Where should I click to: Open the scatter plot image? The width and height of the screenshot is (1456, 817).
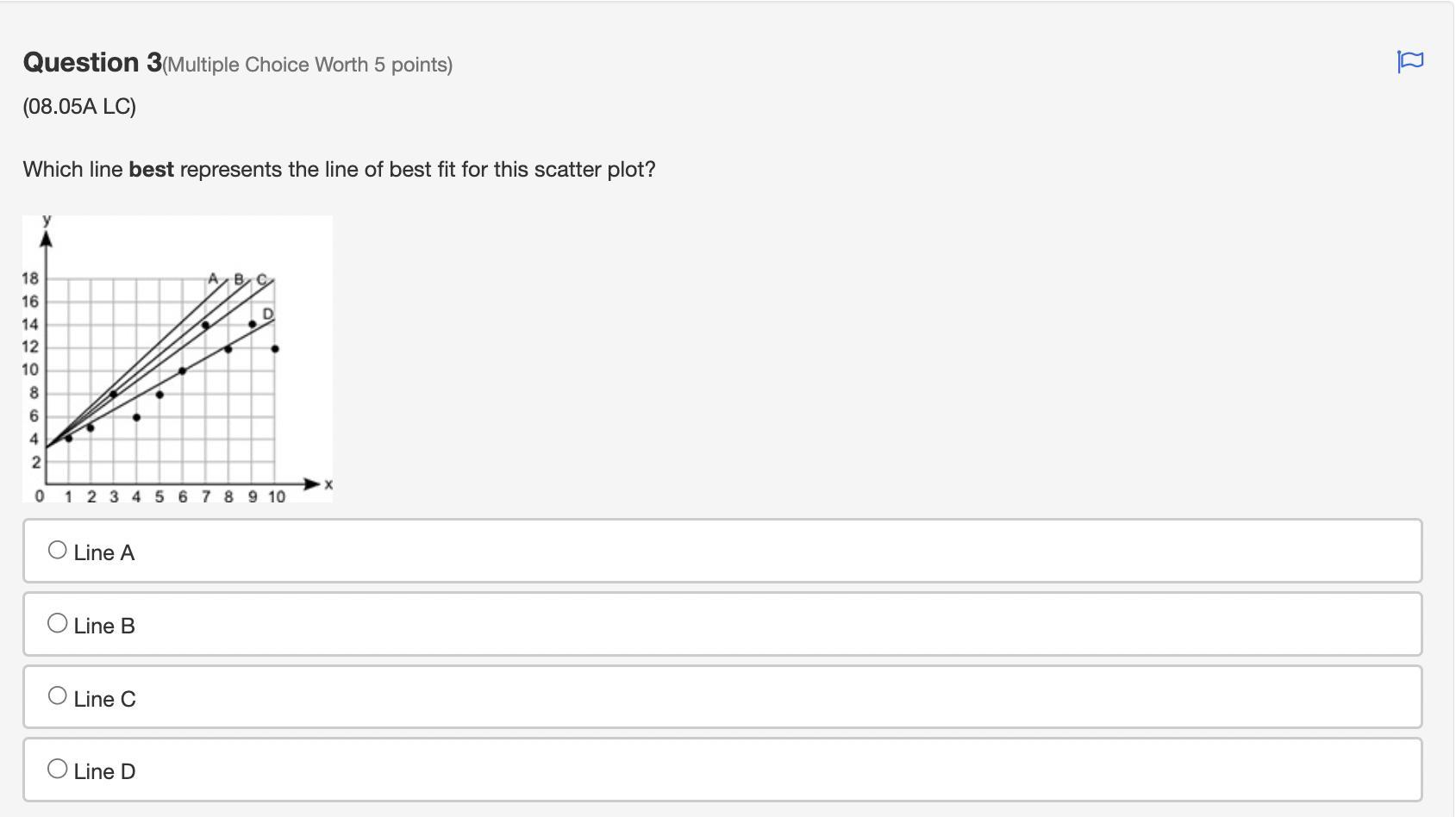click(x=178, y=359)
